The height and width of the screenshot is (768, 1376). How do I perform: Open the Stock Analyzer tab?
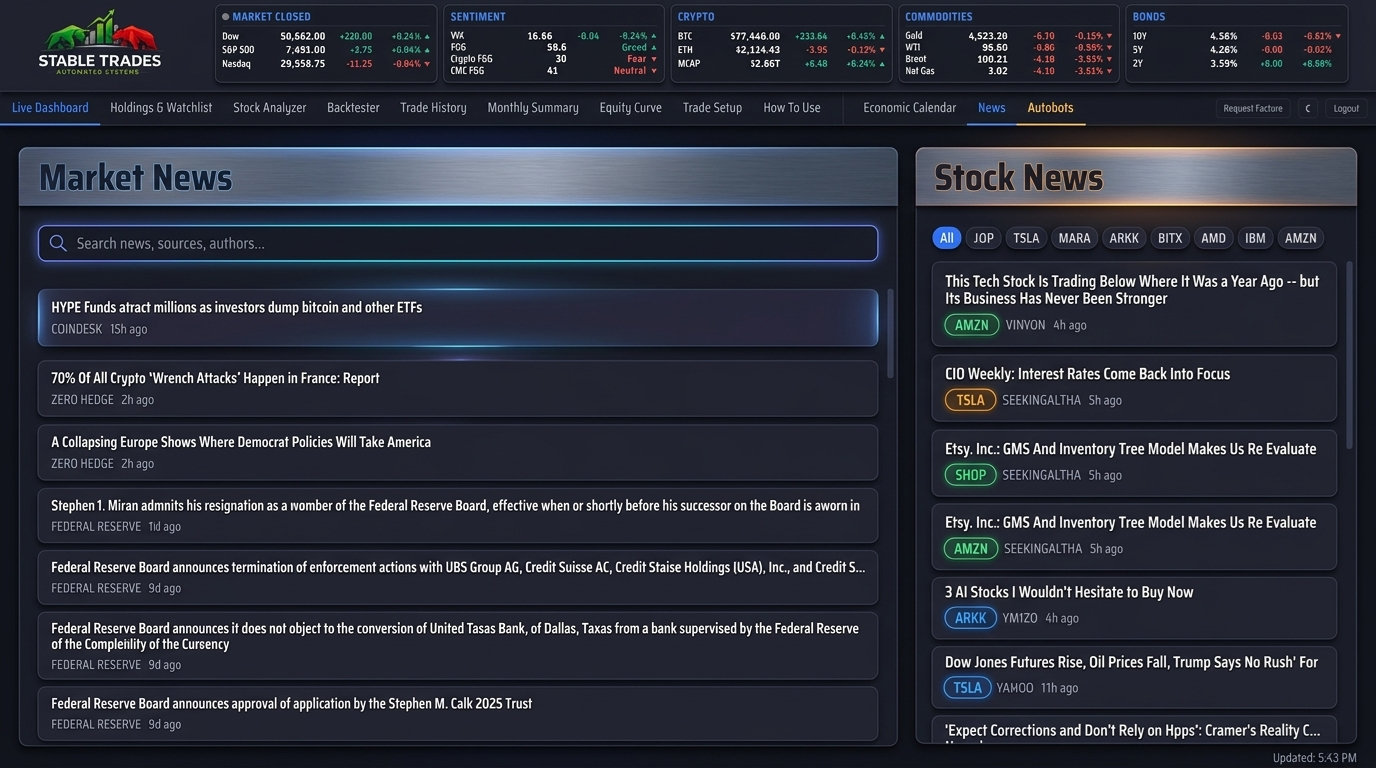270,107
